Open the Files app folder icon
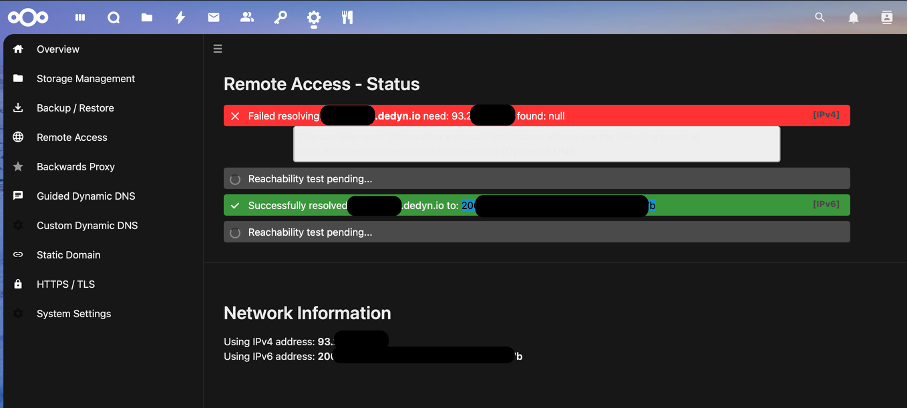 (147, 17)
